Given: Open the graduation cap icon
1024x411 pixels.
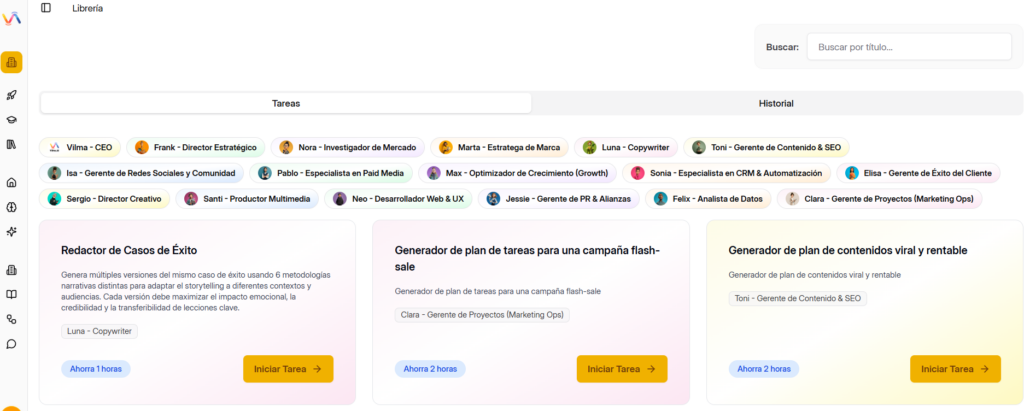Looking at the screenshot, I should tap(12, 120).
